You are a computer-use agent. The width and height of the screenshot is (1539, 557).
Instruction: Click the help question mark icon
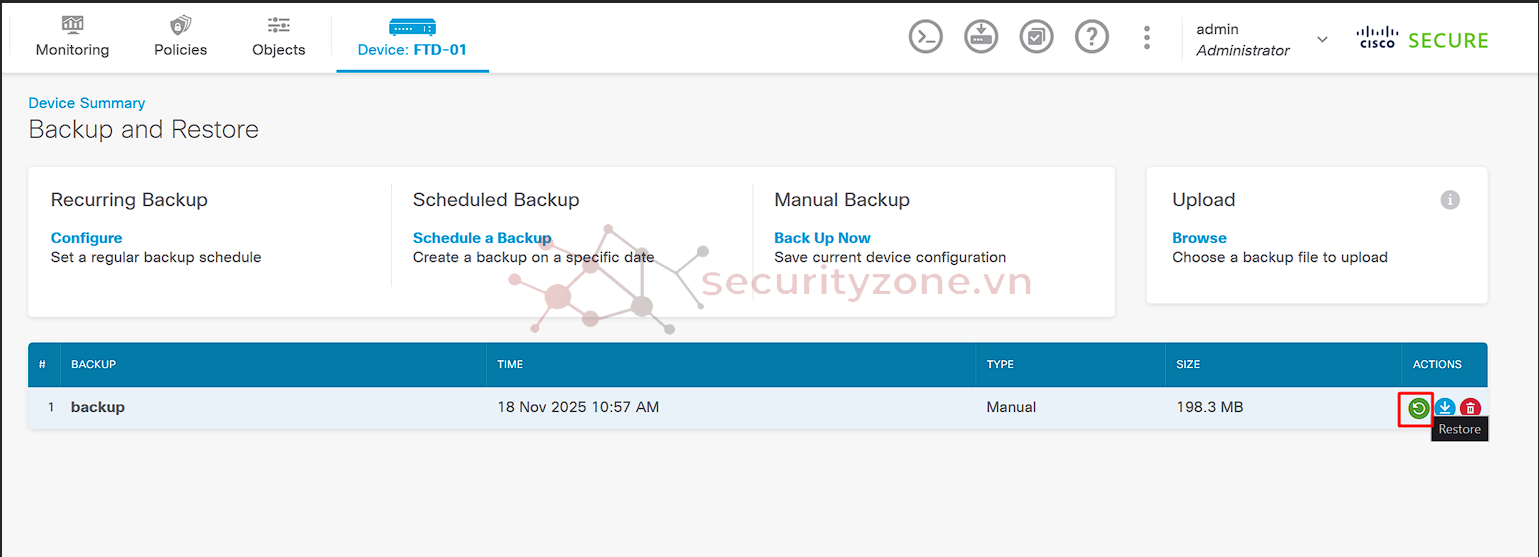click(x=1092, y=38)
